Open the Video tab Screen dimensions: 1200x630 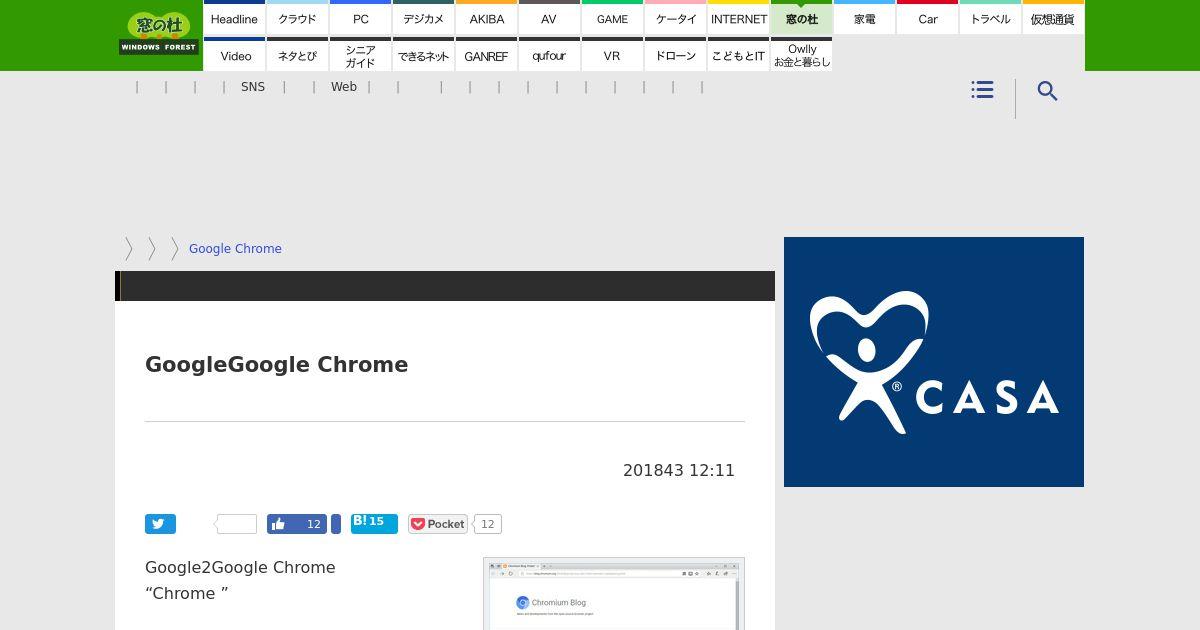(234, 55)
